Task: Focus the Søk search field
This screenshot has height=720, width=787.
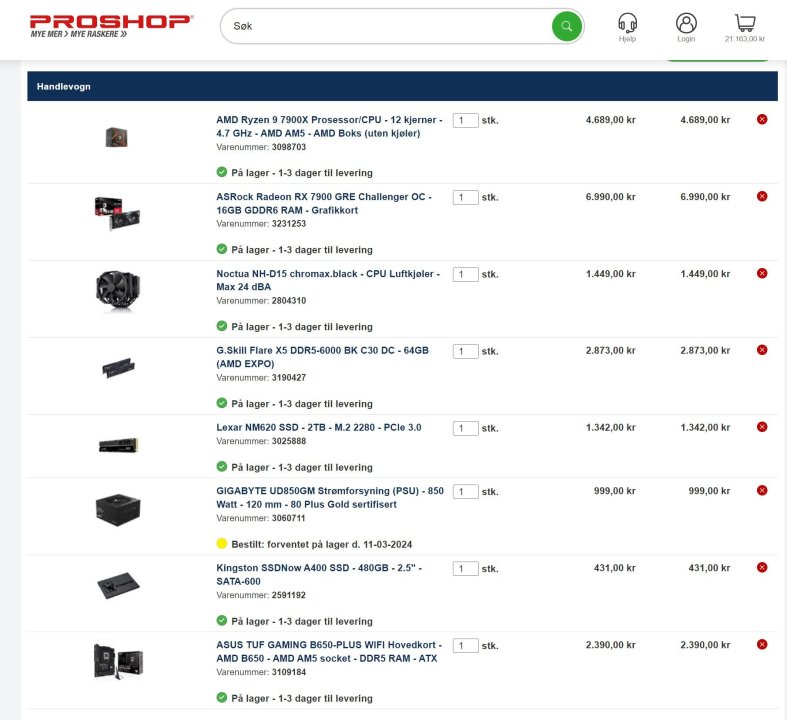Action: click(x=386, y=26)
